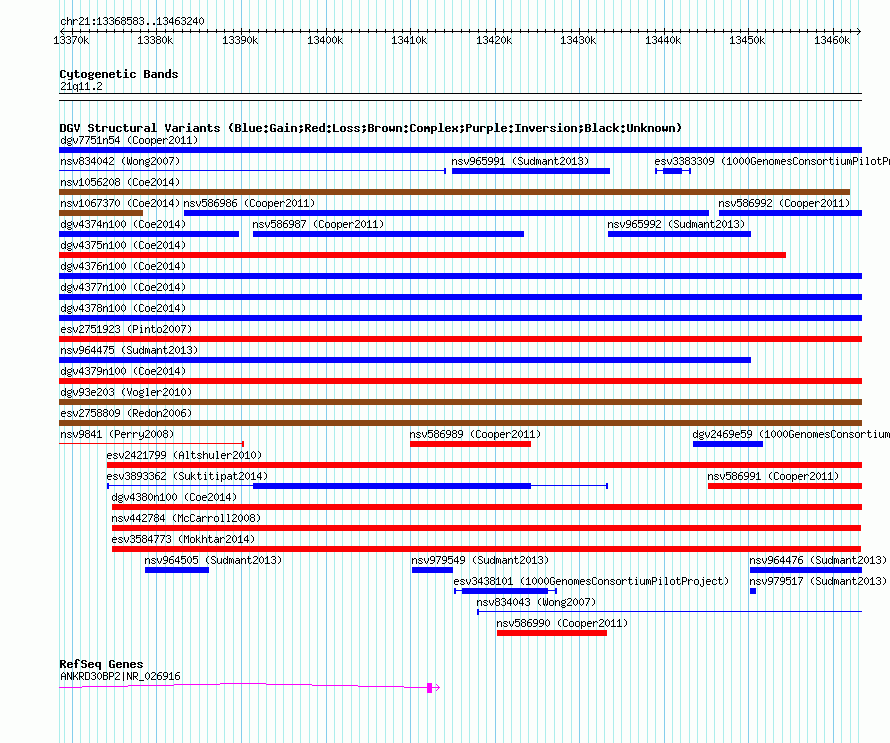This screenshot has width=890, height=743.
Task: Open esv2758809 (Redon2006) label
Action: coord(126,413)
